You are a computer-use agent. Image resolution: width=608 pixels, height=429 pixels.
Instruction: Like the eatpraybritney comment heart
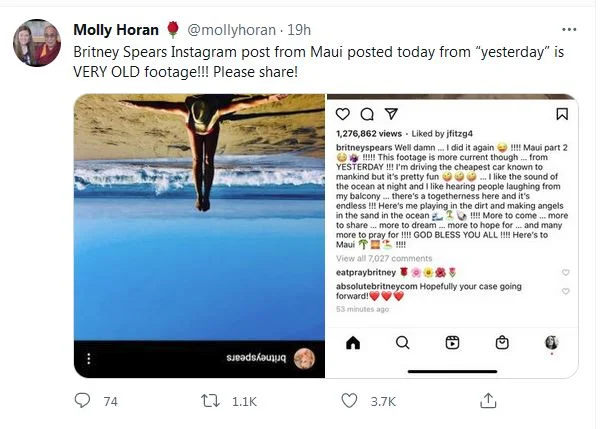tap(565, 272)
